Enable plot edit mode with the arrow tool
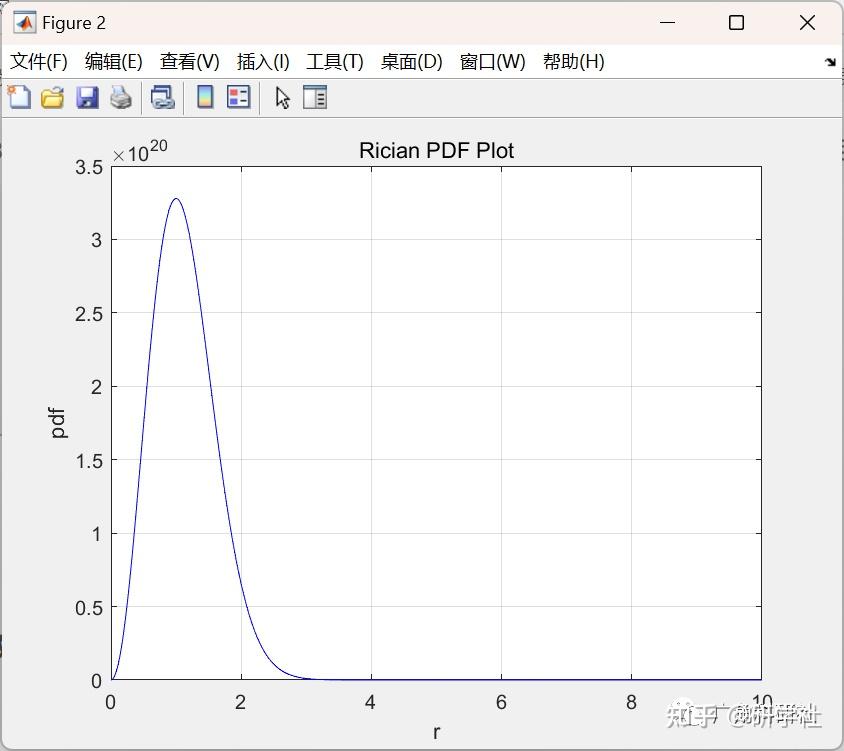Viewport: 844px width, 751px height. [x=282, y=97]
